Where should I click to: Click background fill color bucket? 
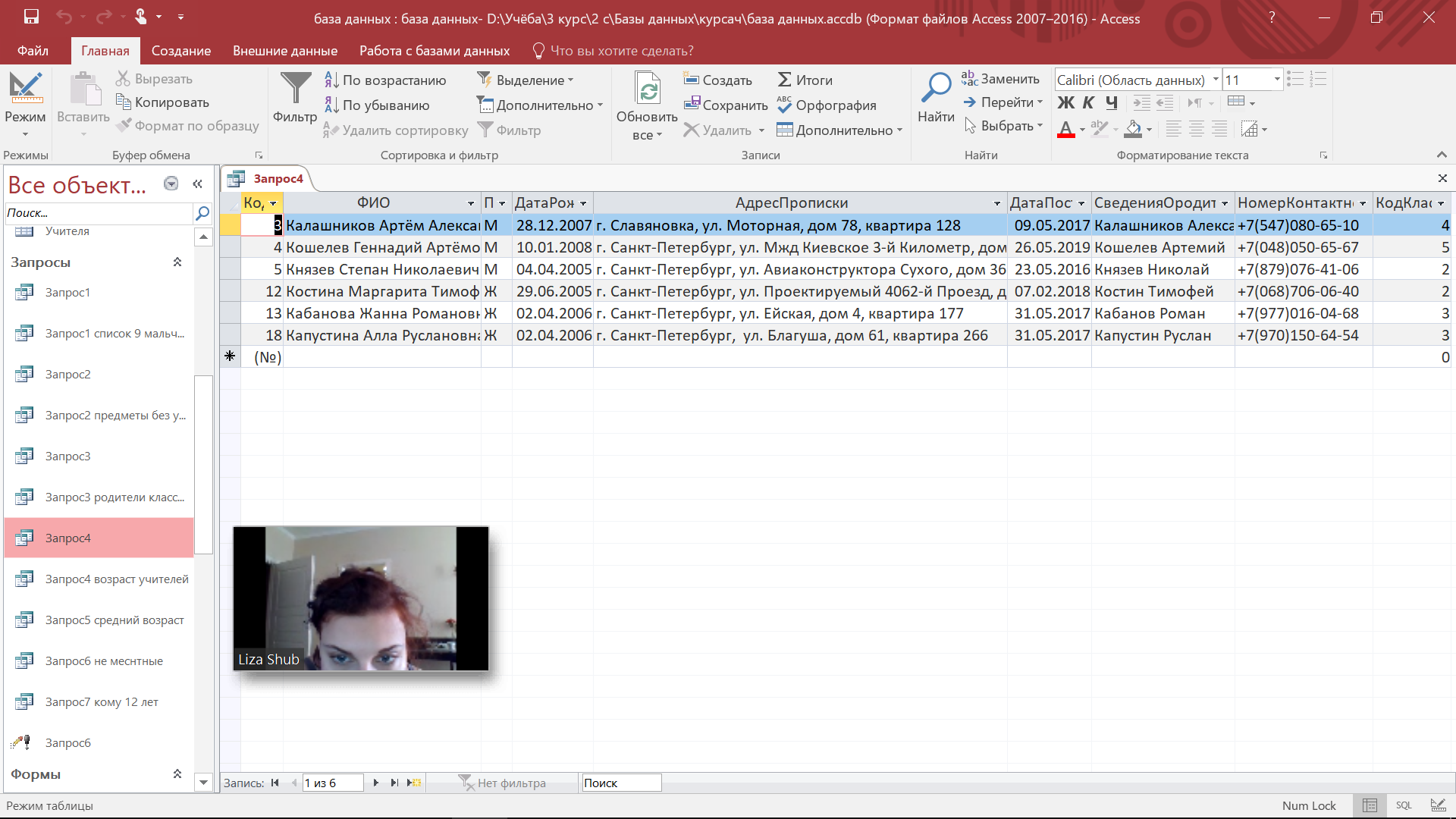(x=1133, y=129)
